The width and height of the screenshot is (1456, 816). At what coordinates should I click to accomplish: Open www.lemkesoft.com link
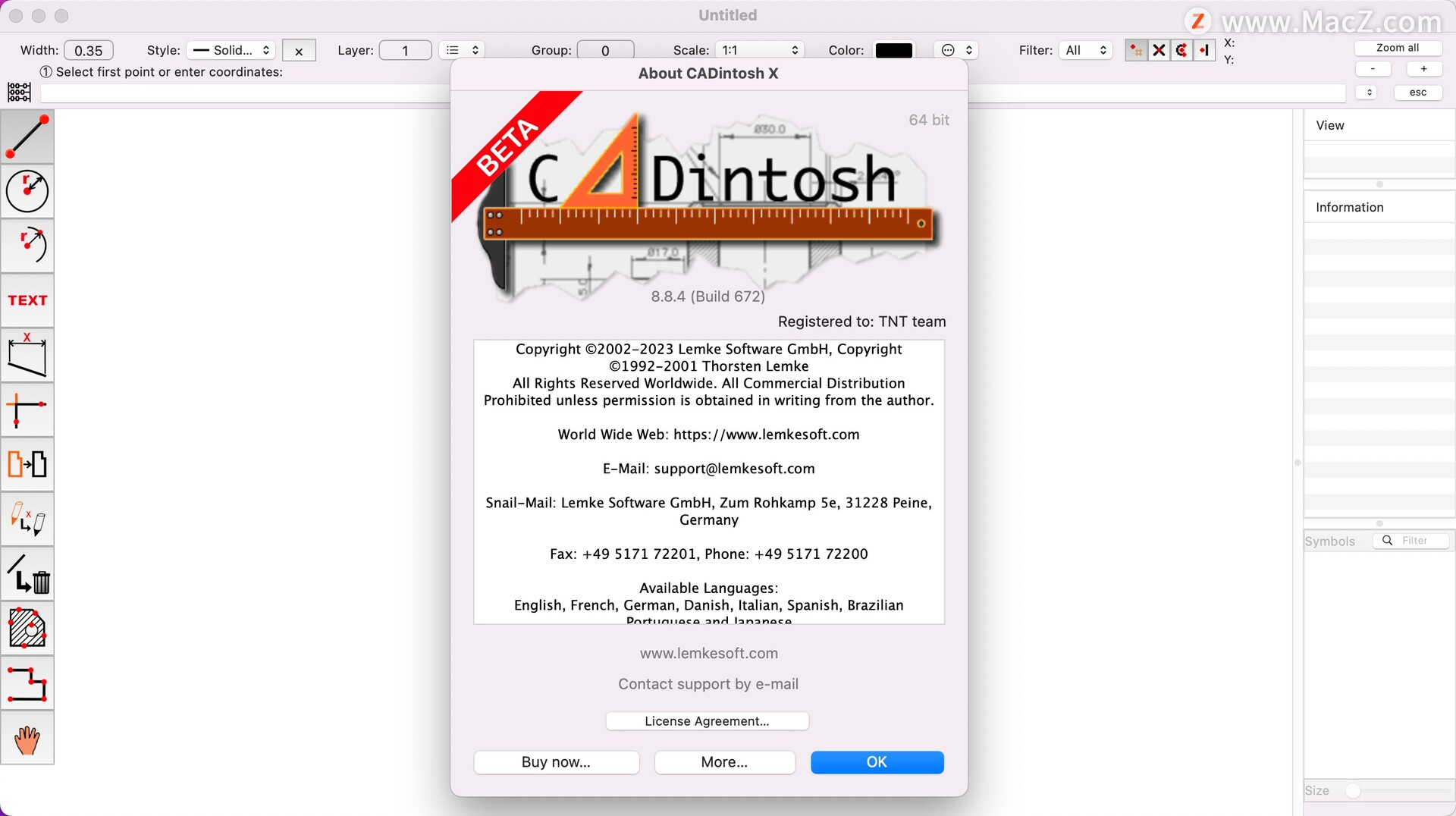pyautogui.click(x=708, y=653)
